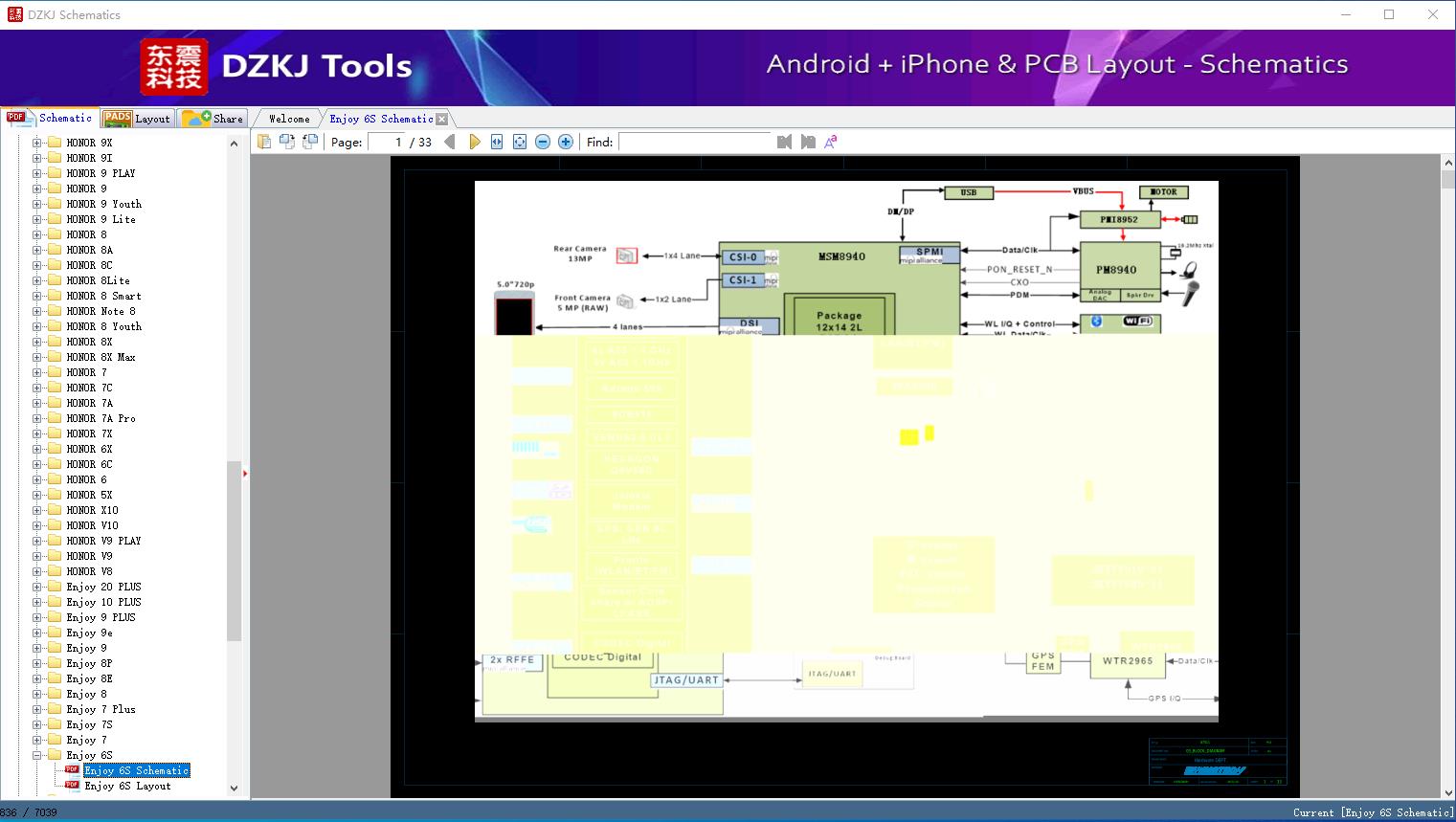Screen dimensions: 1456x822
Task: Expand the HONOR V9 PLAY folder
Action: point(37,541)
